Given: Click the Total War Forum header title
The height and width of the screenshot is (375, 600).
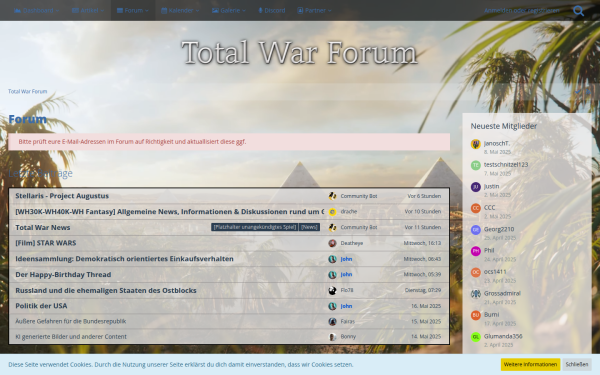Looking at the screenshot, I should [299, 52].
